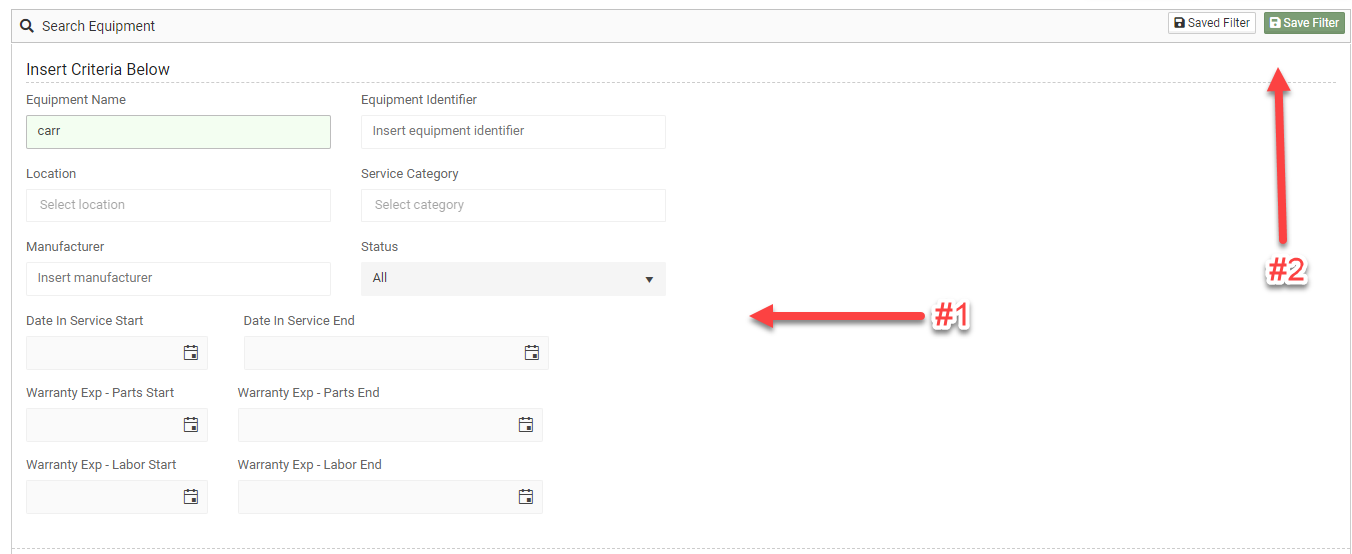Open the Select category dropdown
1352x554 pixels.
tap(513, 205)
